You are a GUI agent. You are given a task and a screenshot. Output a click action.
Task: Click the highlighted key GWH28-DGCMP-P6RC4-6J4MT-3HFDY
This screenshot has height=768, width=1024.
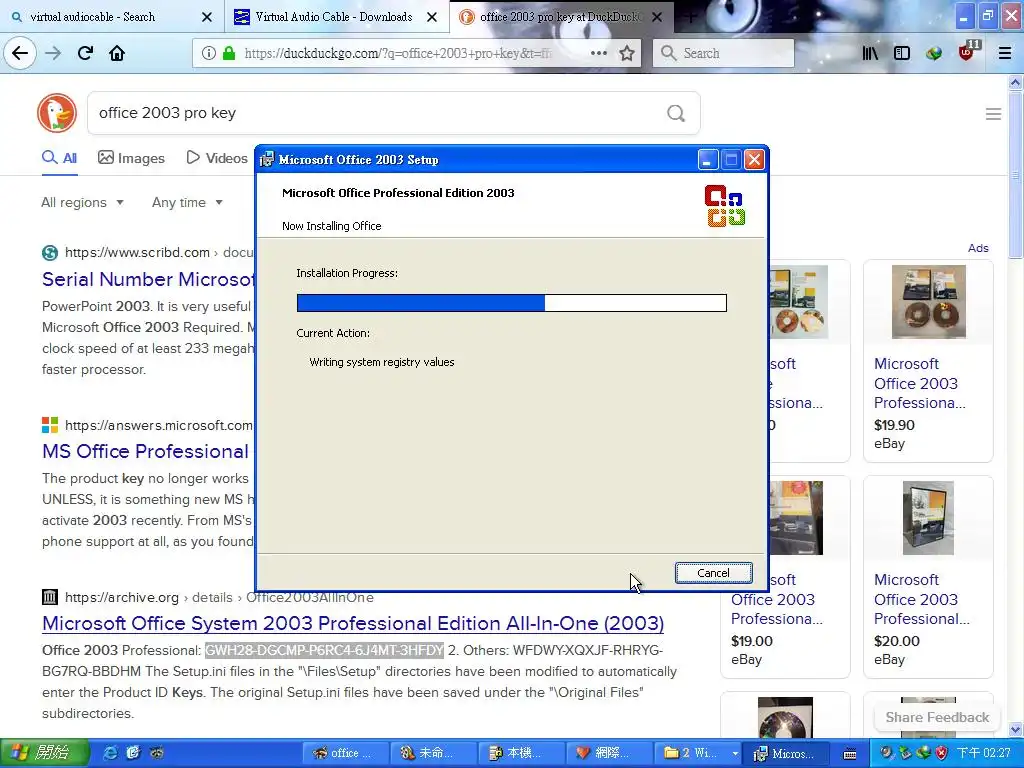pos(325,650)
